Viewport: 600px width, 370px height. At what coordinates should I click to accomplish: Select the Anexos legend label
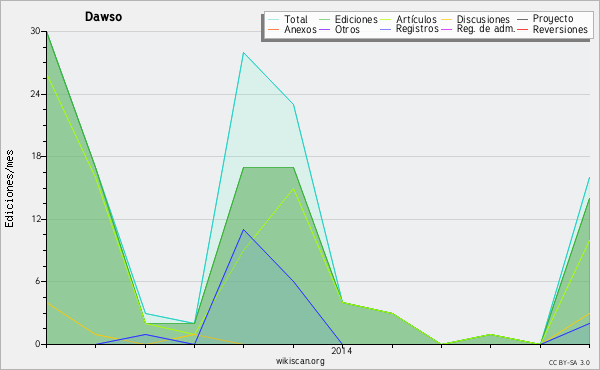click(300, 29)
